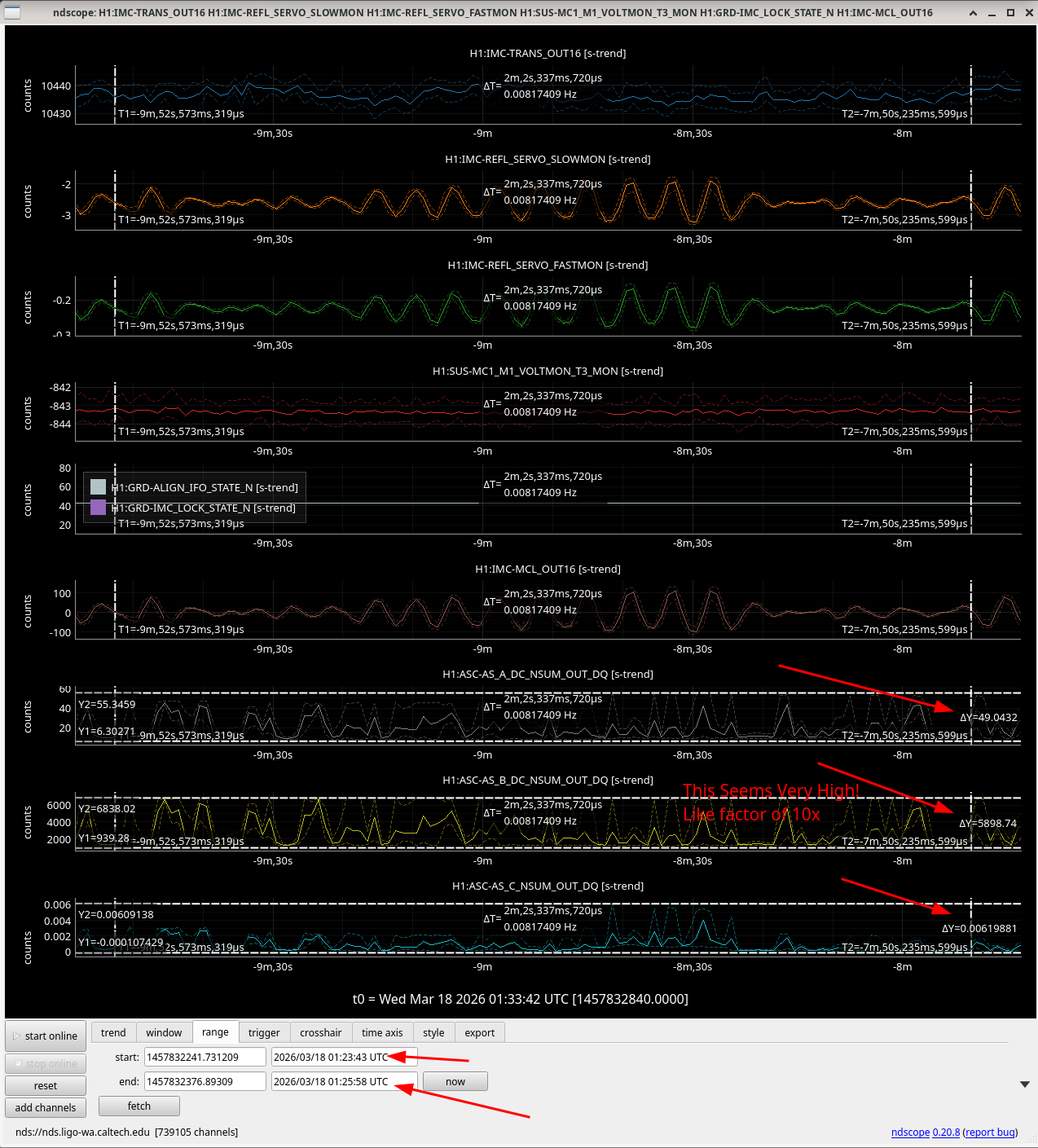Click the GRD-ALIGN_IFO_STATE_N legend color swatch
The width and height of the screenshot is (1038, 1148).
pyautogui.click(x=98, y=487)
